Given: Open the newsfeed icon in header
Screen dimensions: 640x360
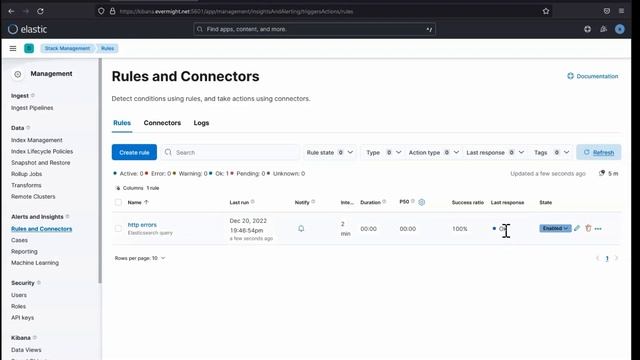Looking at the screenshot, I should [x=603, y=29].
